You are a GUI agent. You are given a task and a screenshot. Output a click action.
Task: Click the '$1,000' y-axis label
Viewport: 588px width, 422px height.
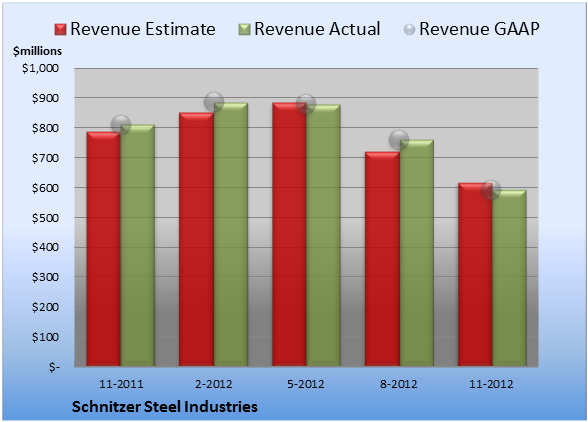click(40, 68)
